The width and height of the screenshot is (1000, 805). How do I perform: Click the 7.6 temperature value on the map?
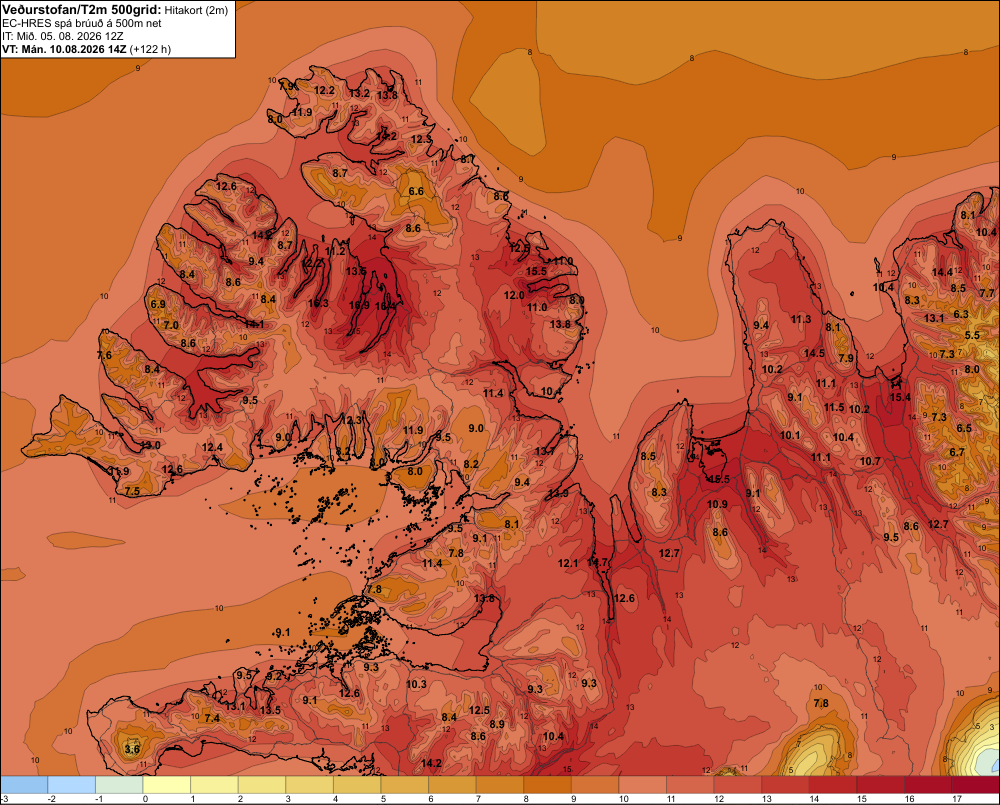click(x=105, y=355)
